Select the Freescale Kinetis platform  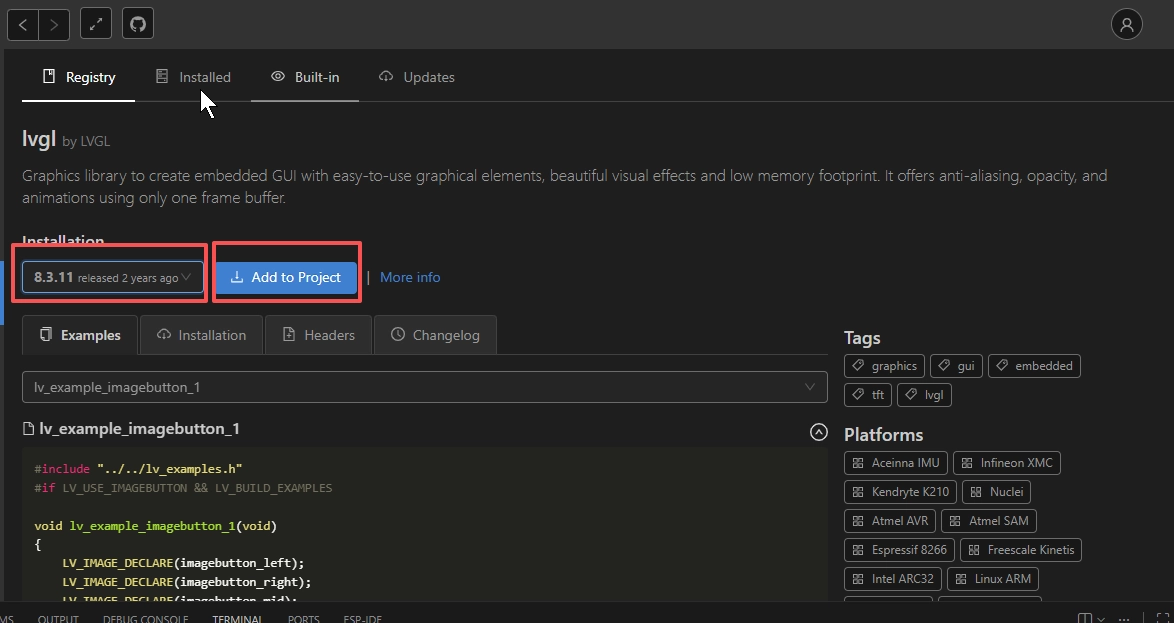point(1021,550)
